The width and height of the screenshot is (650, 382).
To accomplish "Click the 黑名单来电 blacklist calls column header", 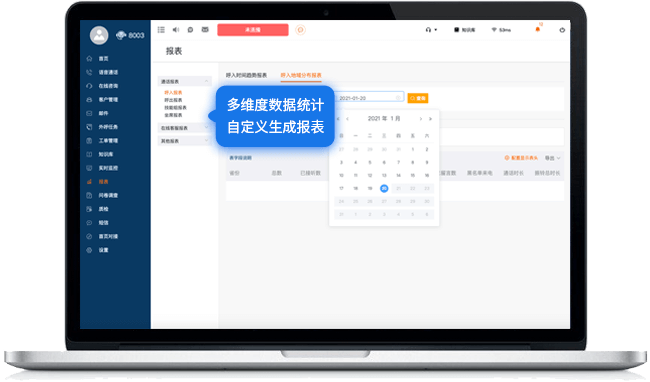I will (x=480, y=173).
